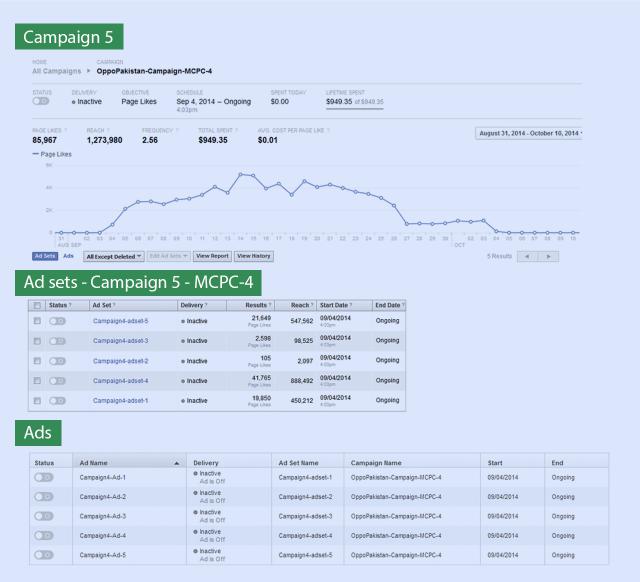The height and width of the screenshot is (582, 640).
Task: Open the Edit Ad Sets dropdown
Action: [168, 257]
